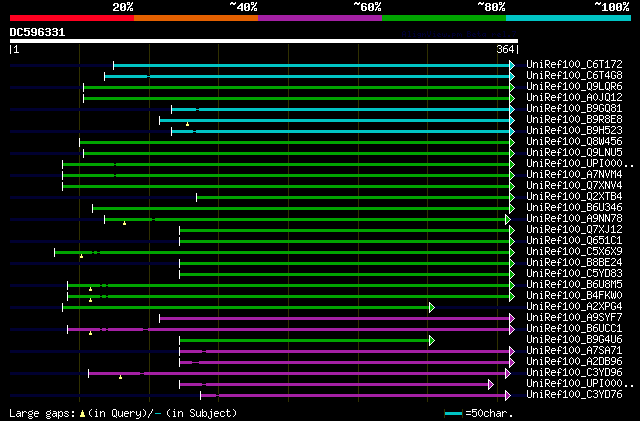Click the green alignment bar for UniRef100_Q8W456
The image size is (640, 421).
(295, 143)
